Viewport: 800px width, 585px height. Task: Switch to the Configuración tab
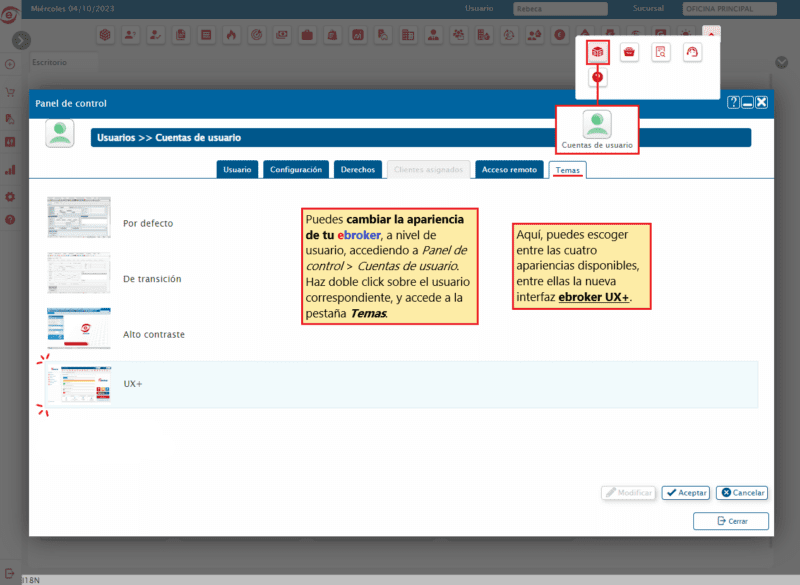click(296, 170)
